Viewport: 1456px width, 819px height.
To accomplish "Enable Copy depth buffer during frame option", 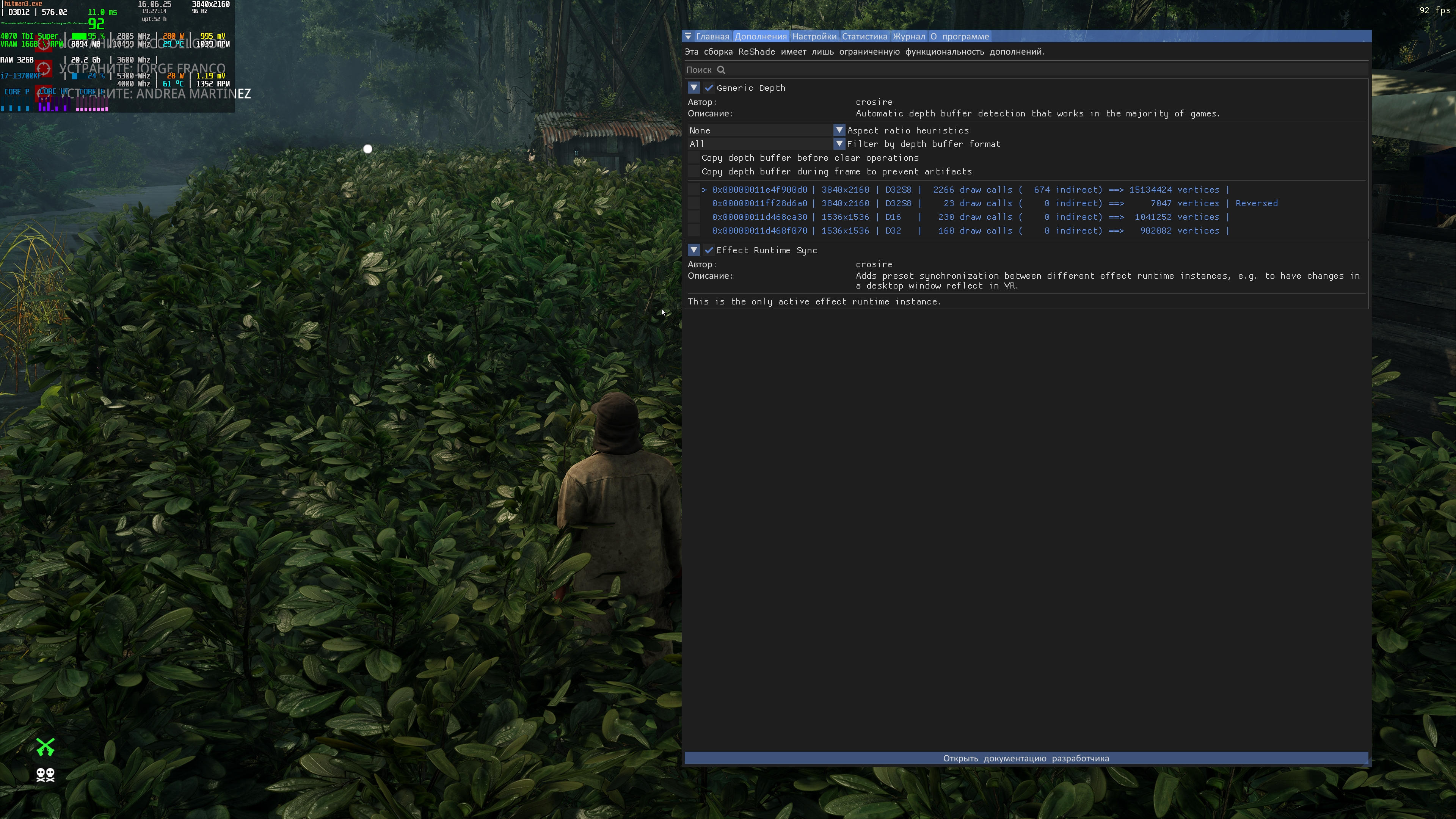I will [x=693, y=171].
